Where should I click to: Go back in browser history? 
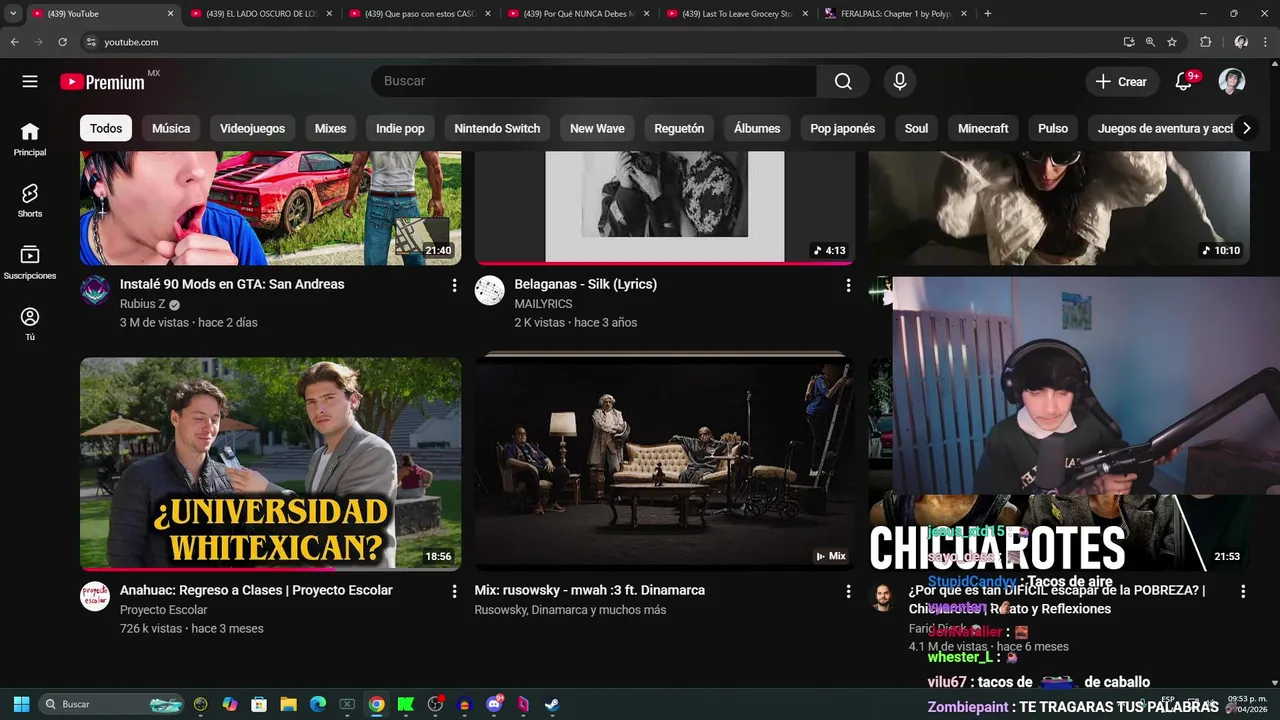point(14,42)
